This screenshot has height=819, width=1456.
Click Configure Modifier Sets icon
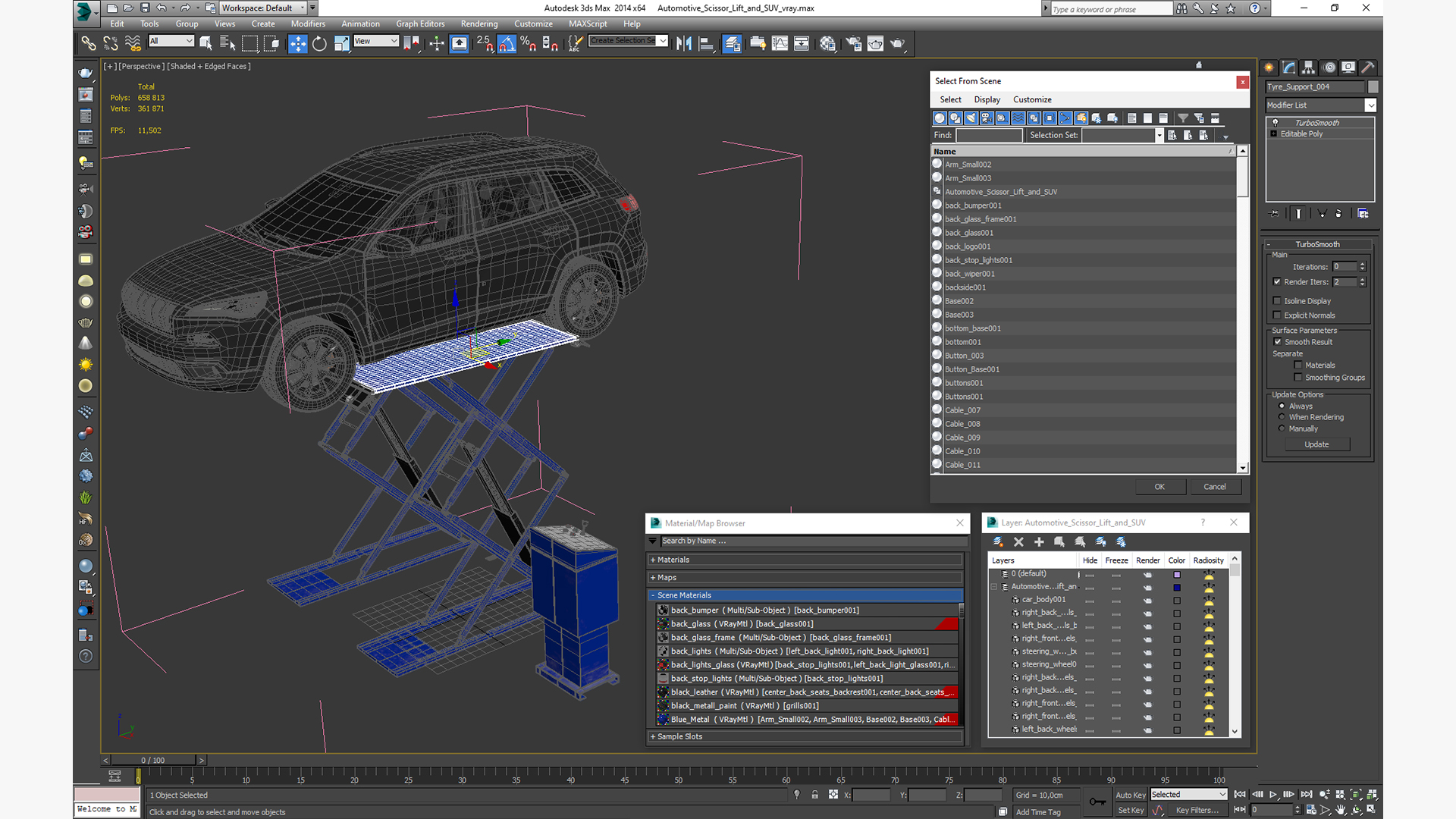point(1363,214)
